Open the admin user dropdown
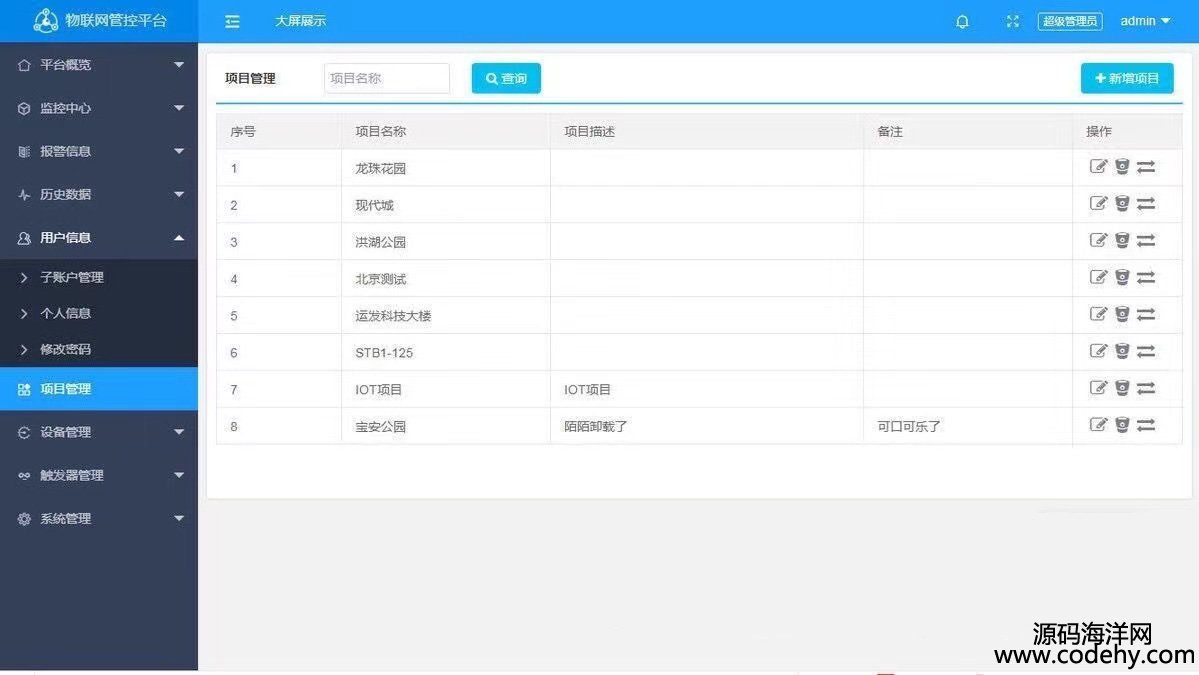Viewport: 1199px width, 675px height. (1144, 21)
